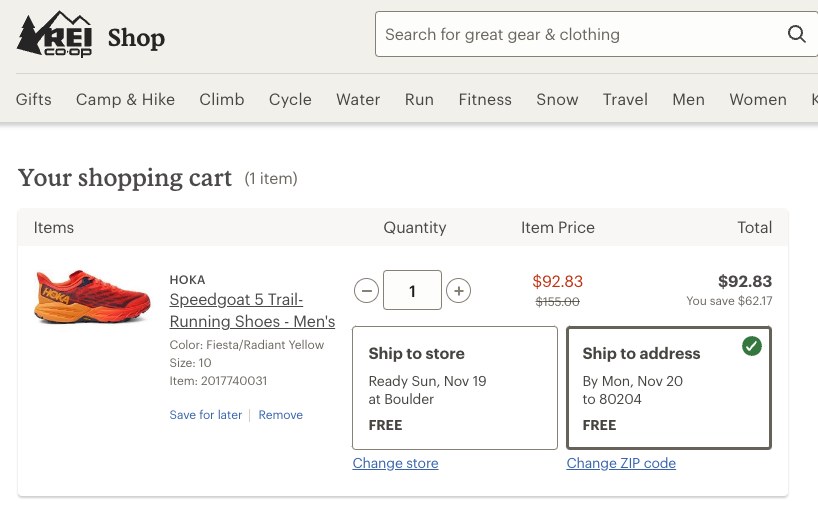Open the Snow menu

click(x=557, y=99)
